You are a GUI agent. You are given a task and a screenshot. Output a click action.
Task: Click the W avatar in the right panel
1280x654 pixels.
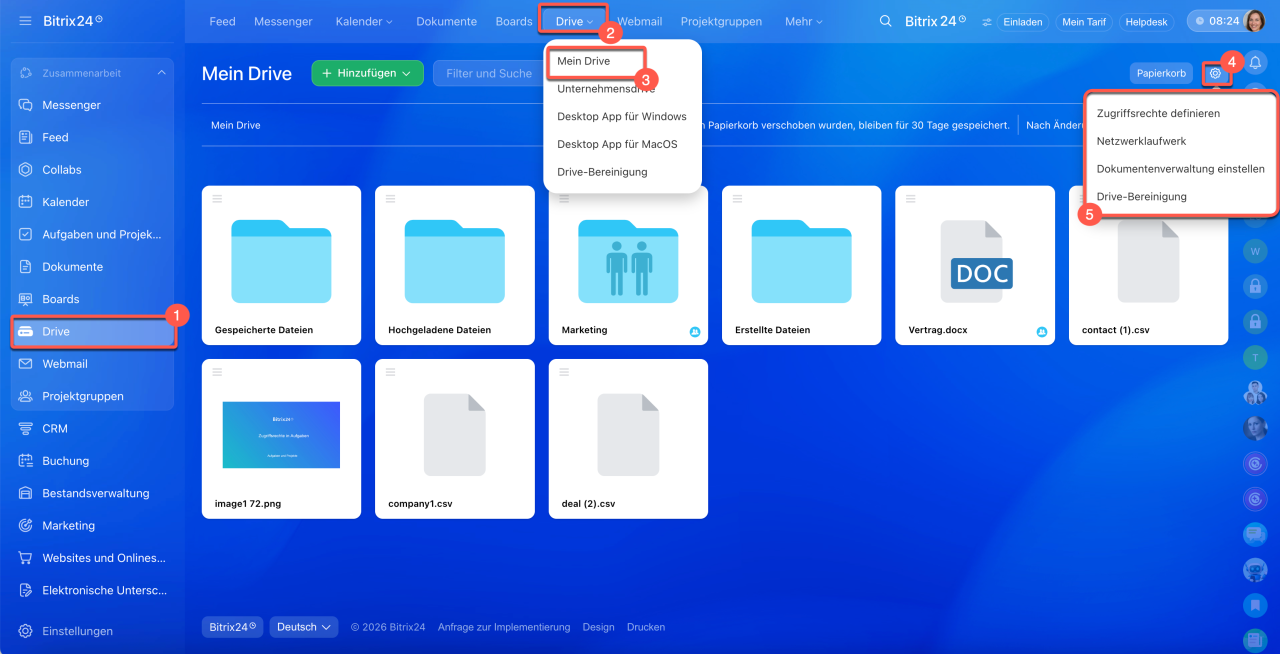(1255, 251)
